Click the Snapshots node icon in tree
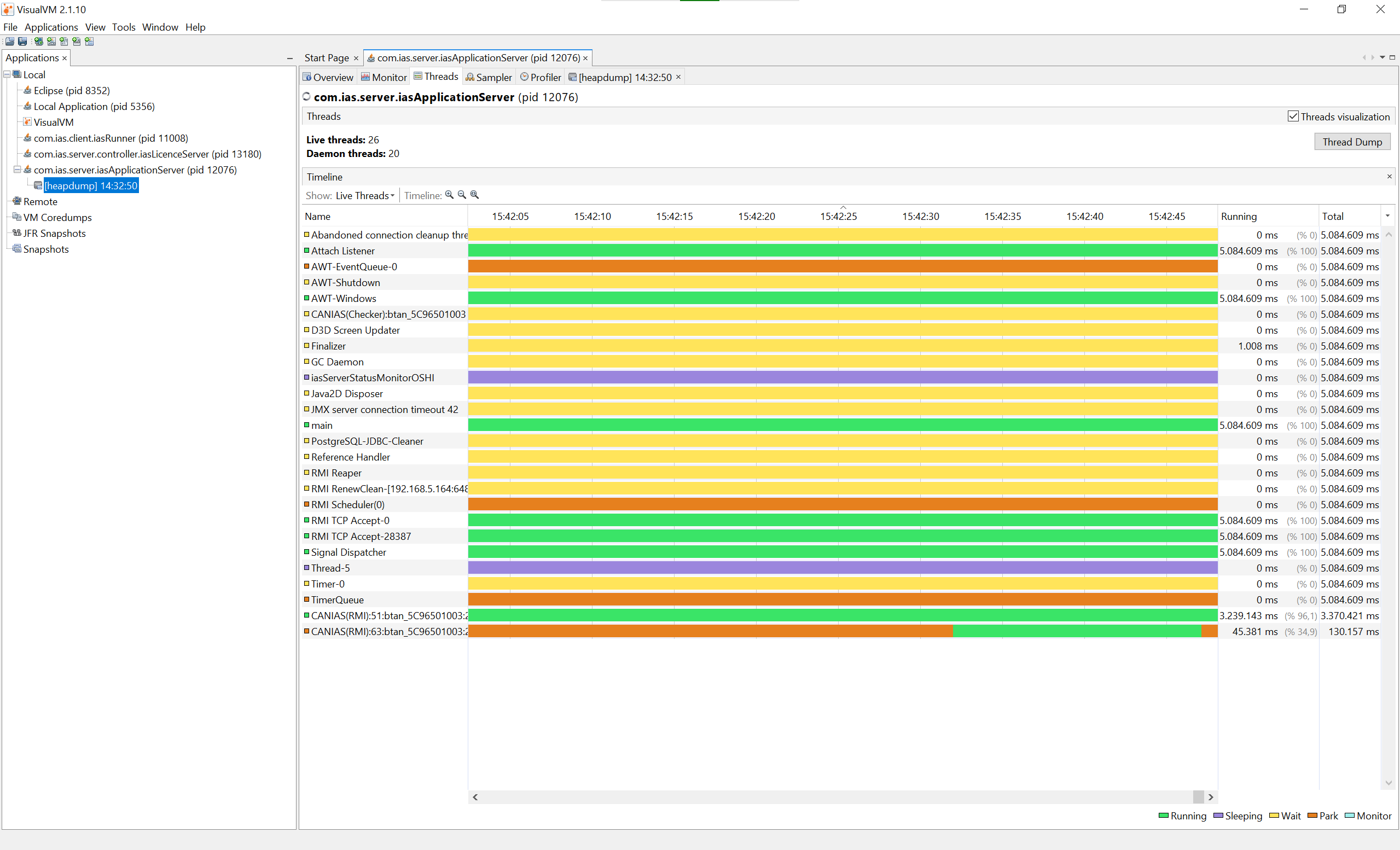1400x850 pixels. (17, 249)
